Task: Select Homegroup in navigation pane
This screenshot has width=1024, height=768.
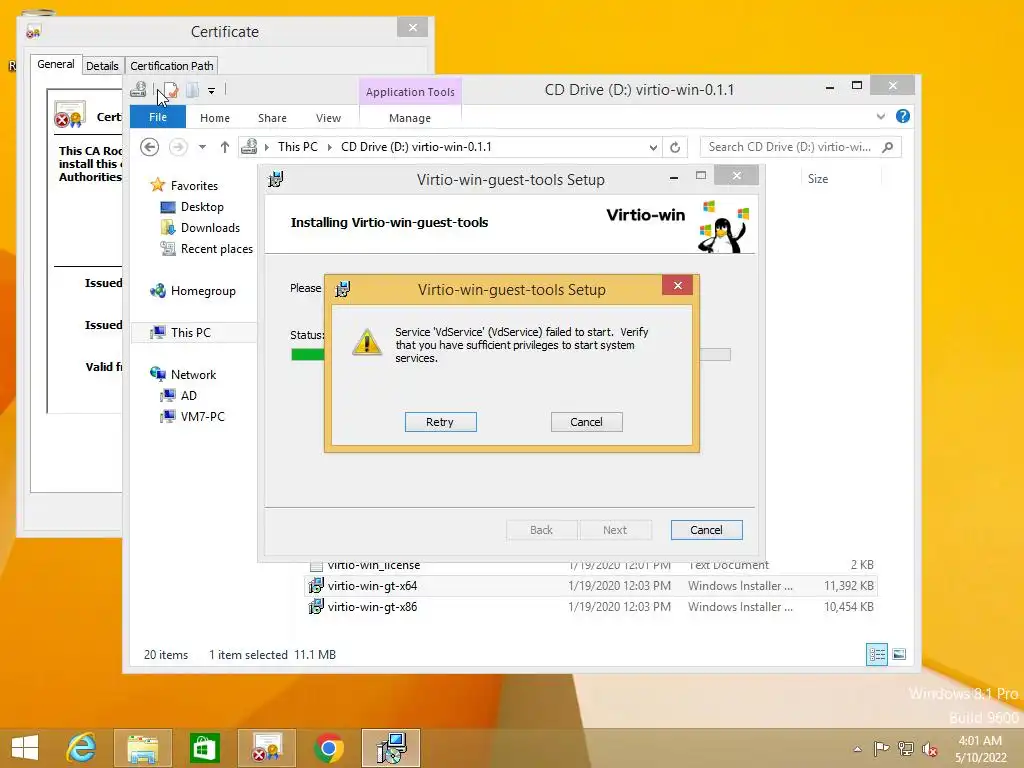Action: pos(202,291)
